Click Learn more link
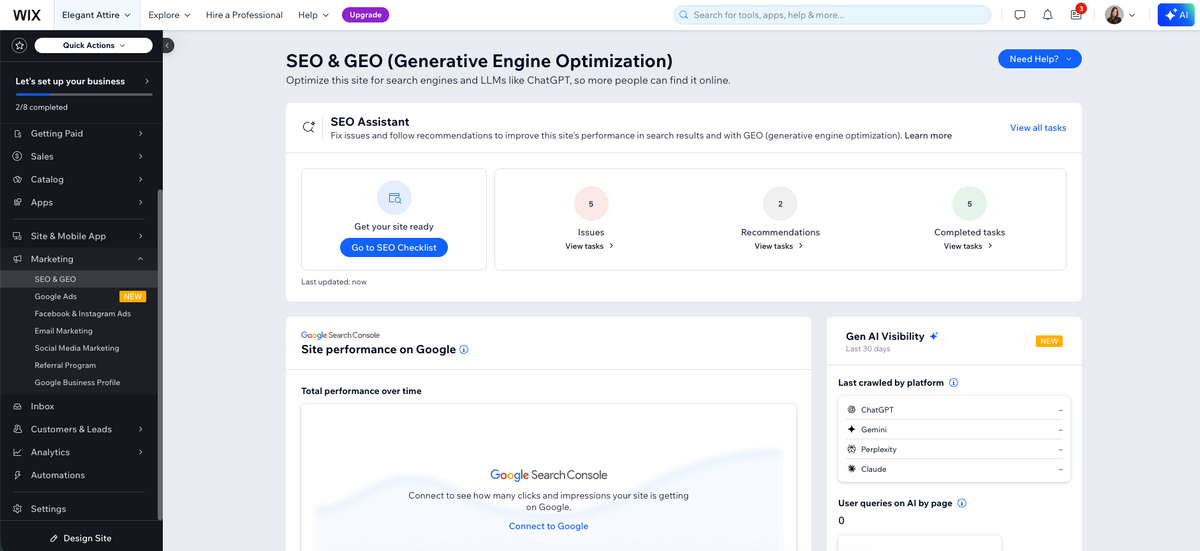The image size is (1200, 551). point(928,135)
